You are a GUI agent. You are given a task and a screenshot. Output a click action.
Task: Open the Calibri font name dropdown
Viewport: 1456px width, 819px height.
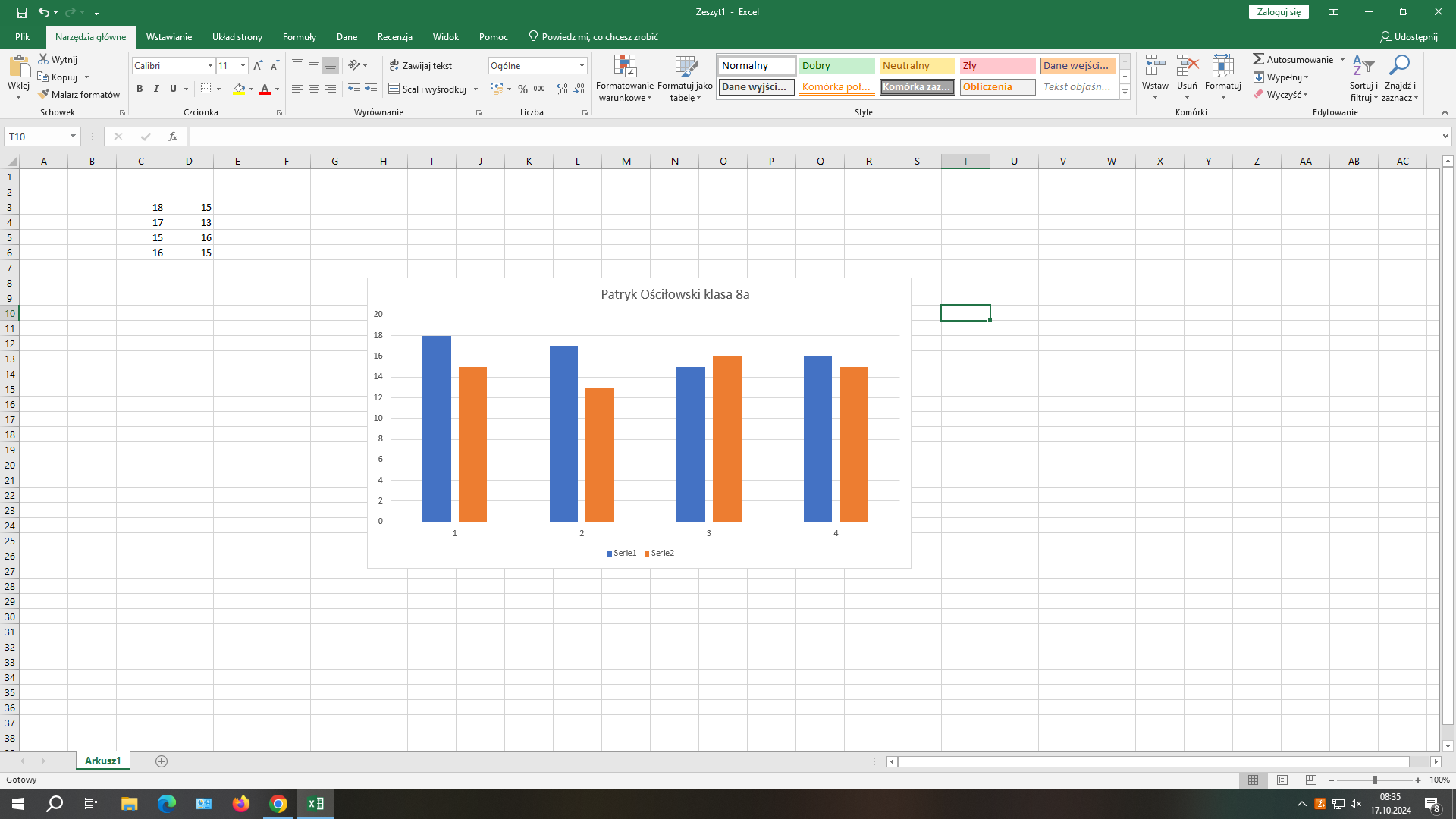(210, 66)
